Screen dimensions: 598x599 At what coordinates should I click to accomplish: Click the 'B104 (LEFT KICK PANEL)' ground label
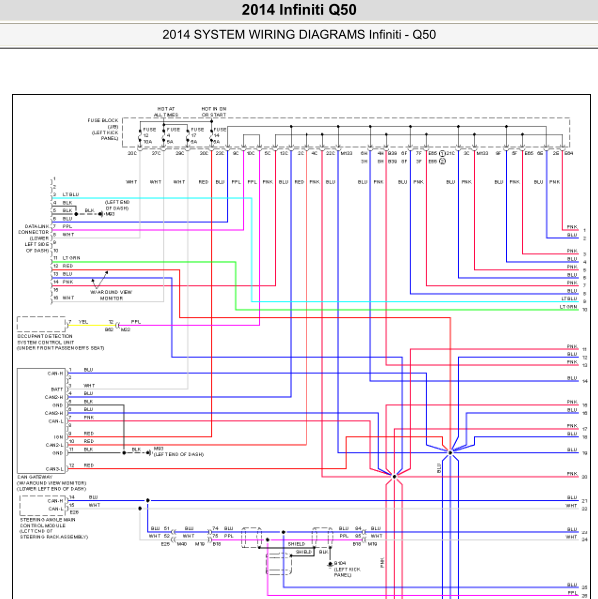click(x=347, y=569)
